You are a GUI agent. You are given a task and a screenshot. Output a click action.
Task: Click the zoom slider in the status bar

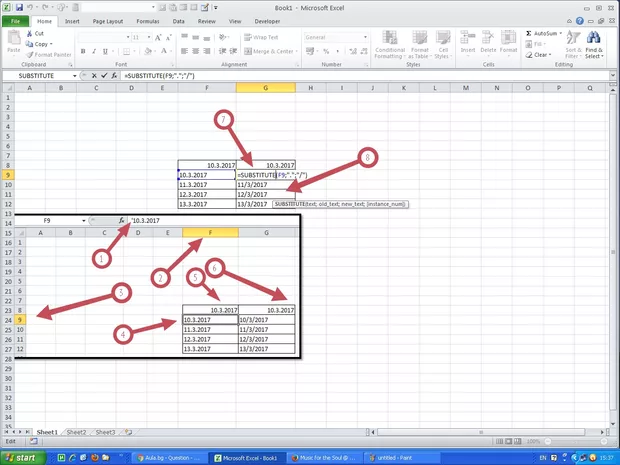tap(575, 441)
